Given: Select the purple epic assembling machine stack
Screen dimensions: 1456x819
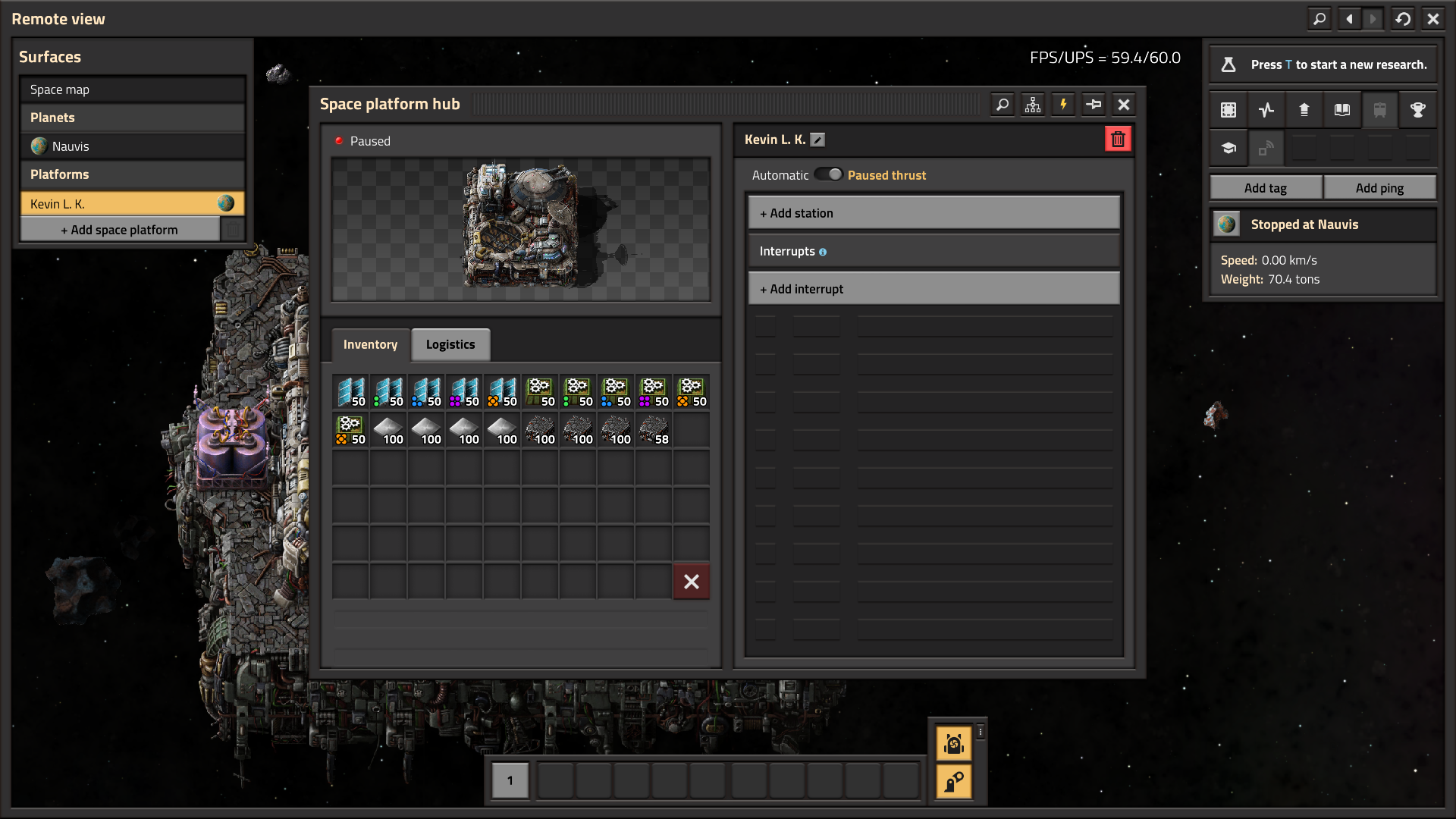Looking at the screenshot, I should 654,392.
